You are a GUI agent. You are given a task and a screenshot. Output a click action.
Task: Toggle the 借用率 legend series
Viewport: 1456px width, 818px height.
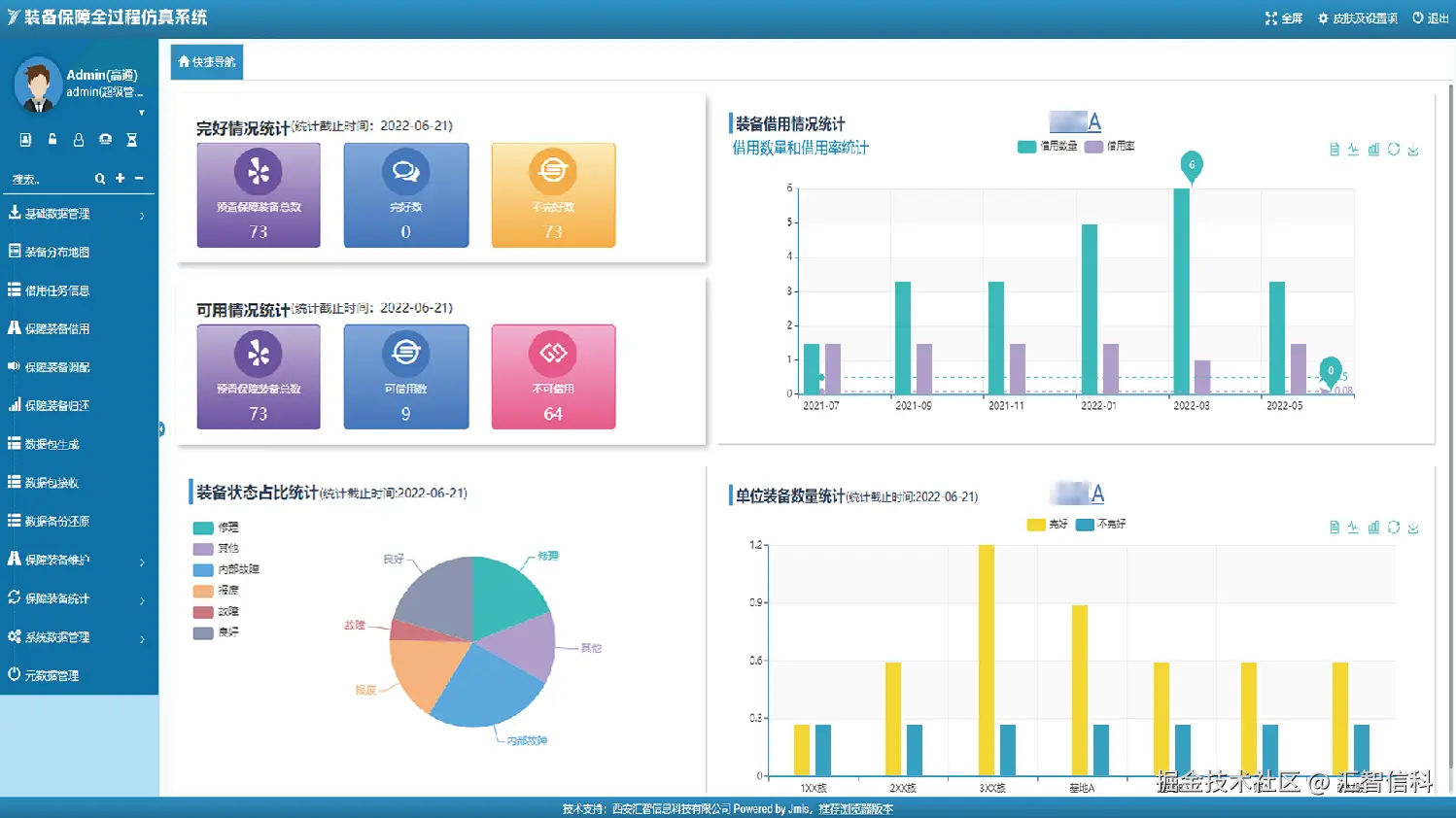[x=1109, y=147]
